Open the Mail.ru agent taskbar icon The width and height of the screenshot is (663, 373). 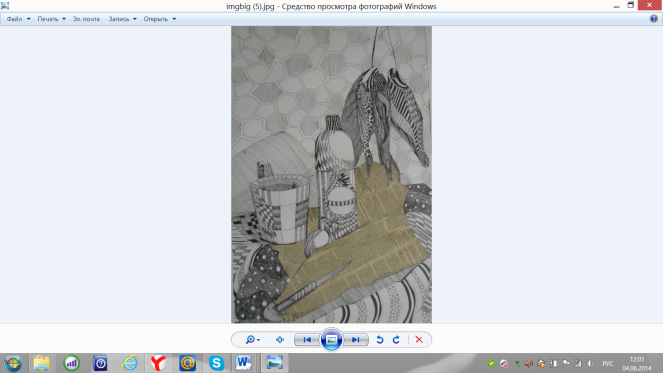coord(187,363)
